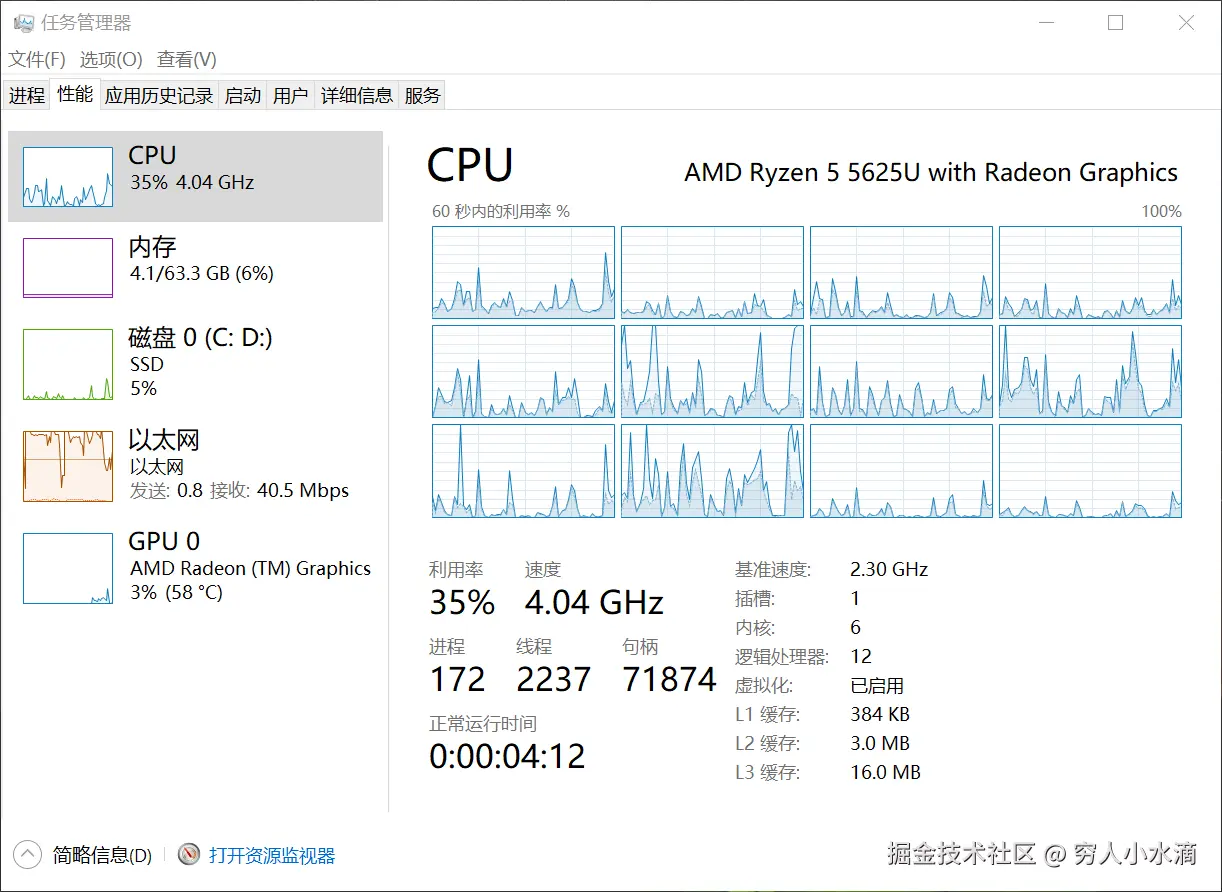The image size is (1222, 892).
Task: Open the 服务 tab
Action: coord(422,96)
